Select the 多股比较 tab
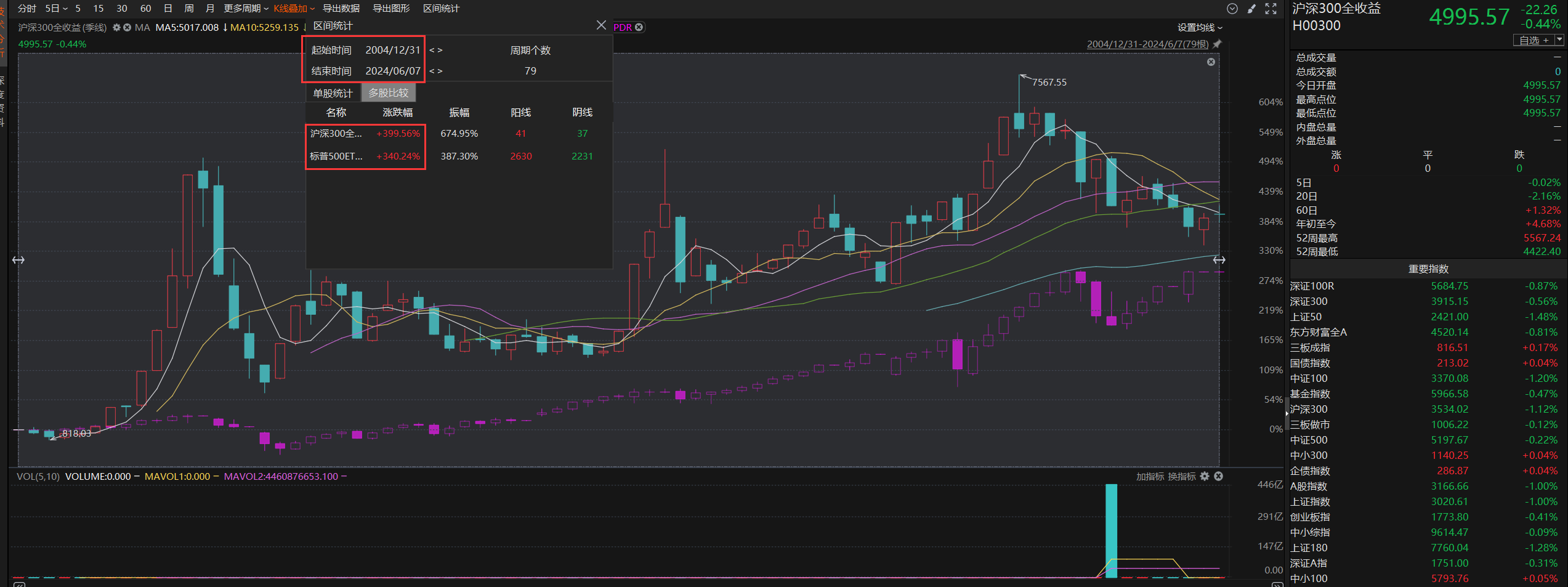This screenshot has height=587, width=1568. coord(388,93)
